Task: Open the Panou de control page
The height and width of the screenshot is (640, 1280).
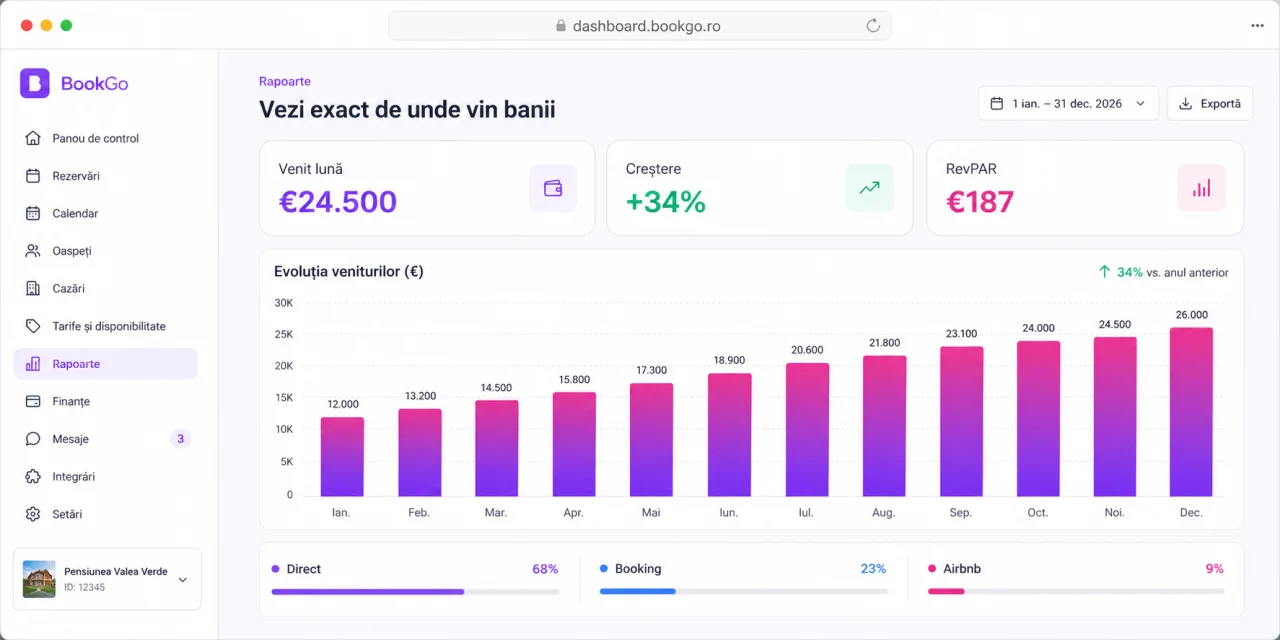Action: point(106,138)
